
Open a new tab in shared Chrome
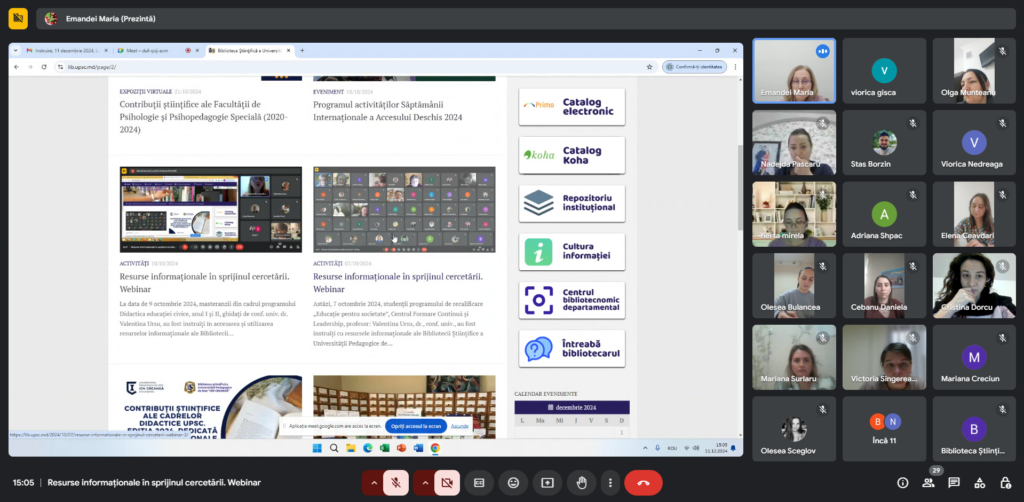(x=302, y=50)
